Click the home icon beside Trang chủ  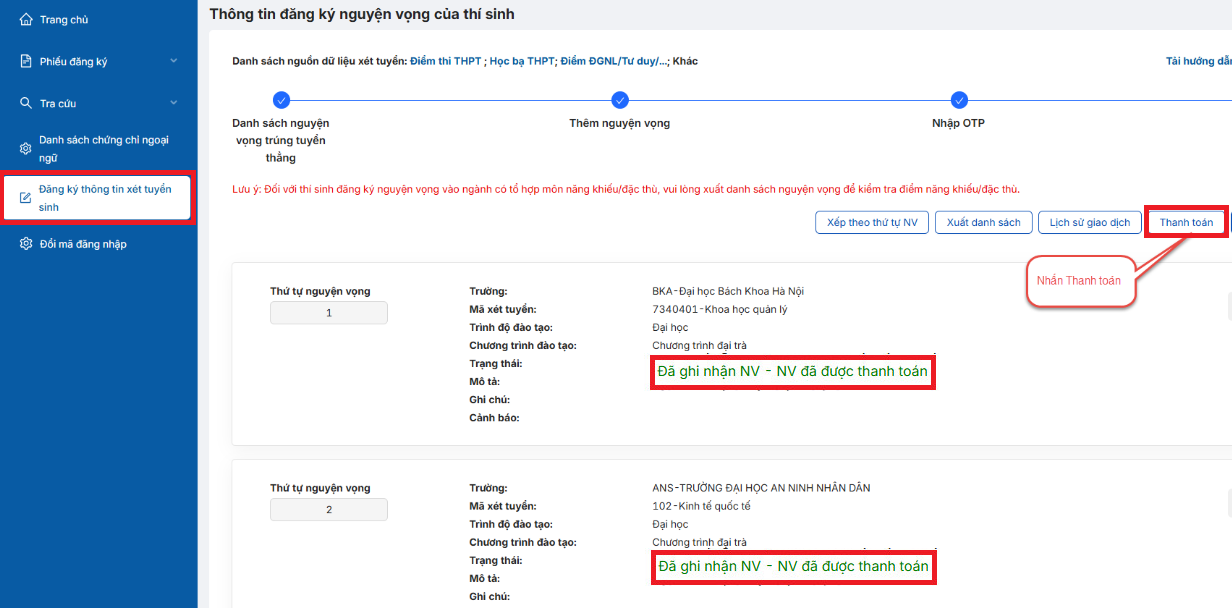[x=27, y=20]
